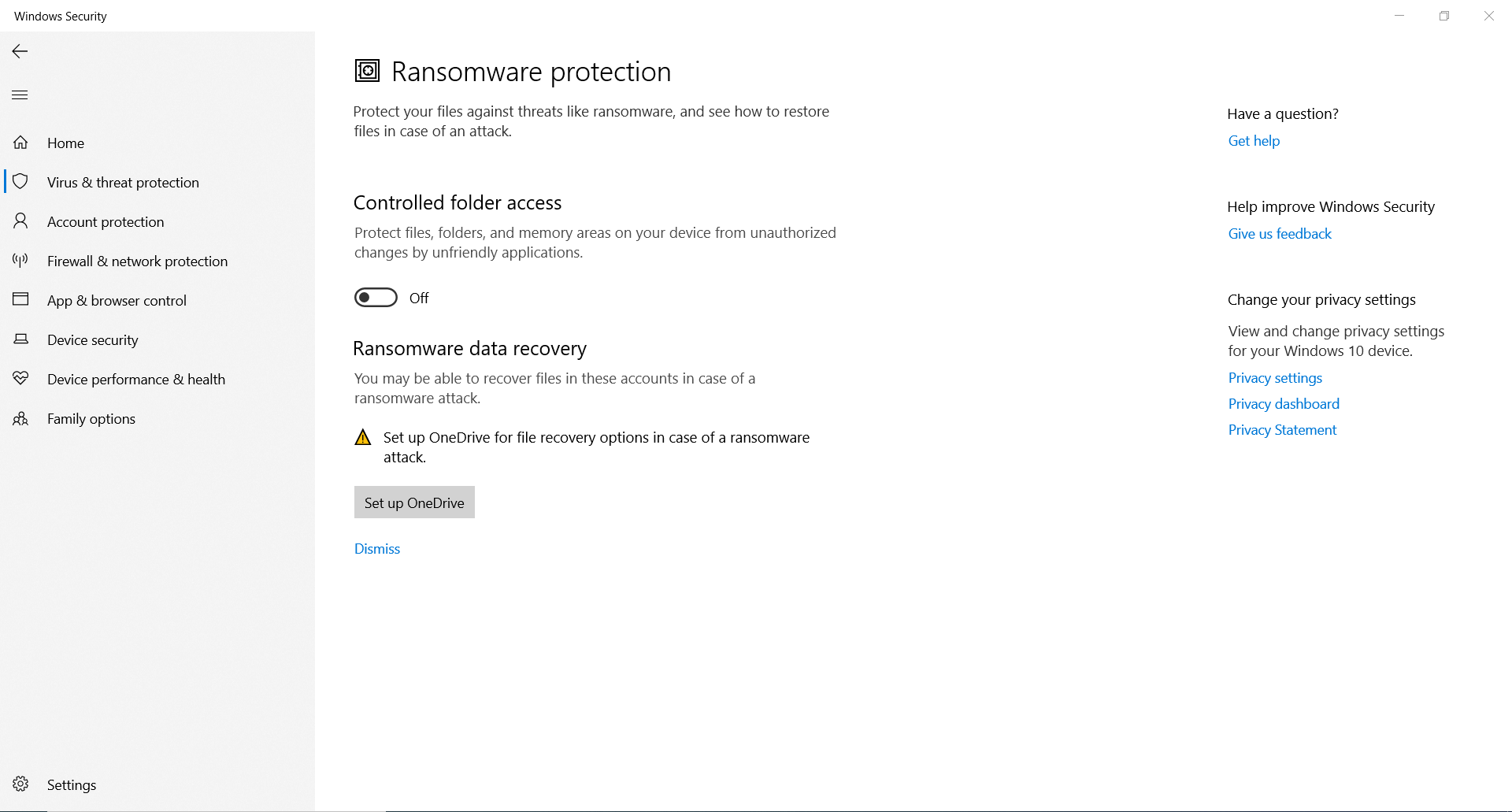This screenshot has height=812, width=1512.
Task: Click the Virus & threat protection shield icon
Action: (20, 182)
